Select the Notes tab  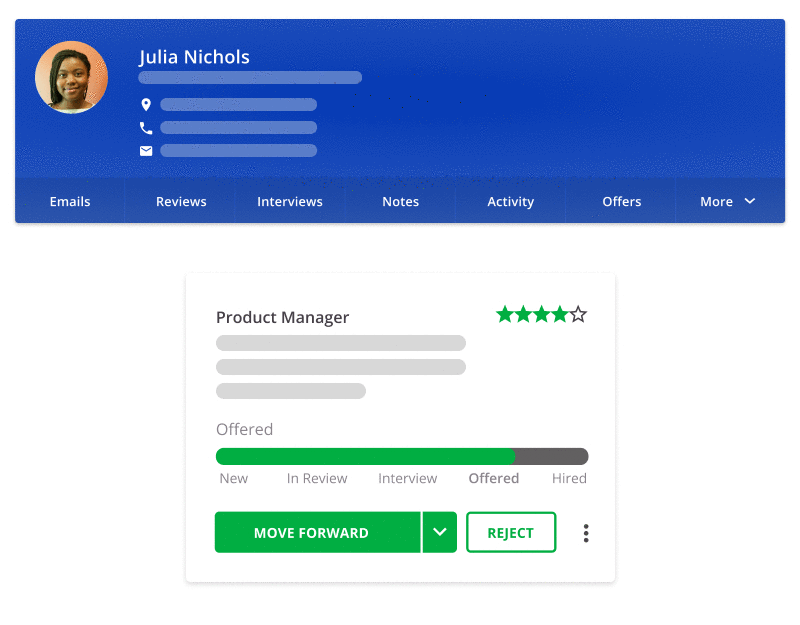pyautogui.click(x=400, y=201)
